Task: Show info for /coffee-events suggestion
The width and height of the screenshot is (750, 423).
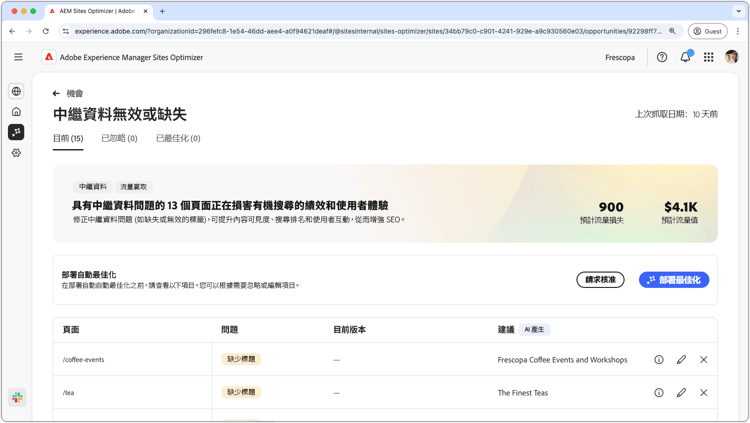Action: tap(659, 359)
